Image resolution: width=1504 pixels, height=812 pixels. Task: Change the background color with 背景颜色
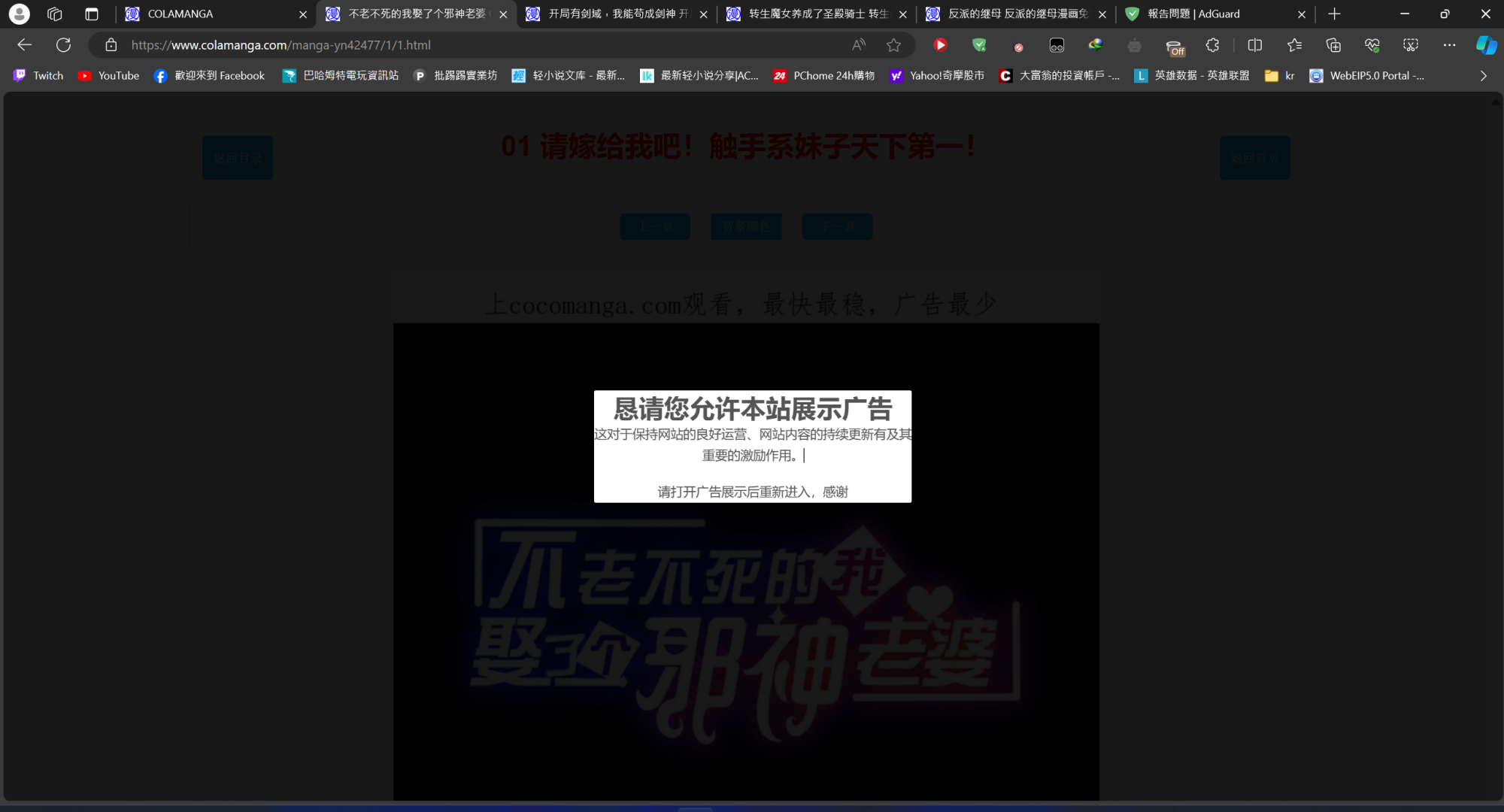[x=746, y=226]
